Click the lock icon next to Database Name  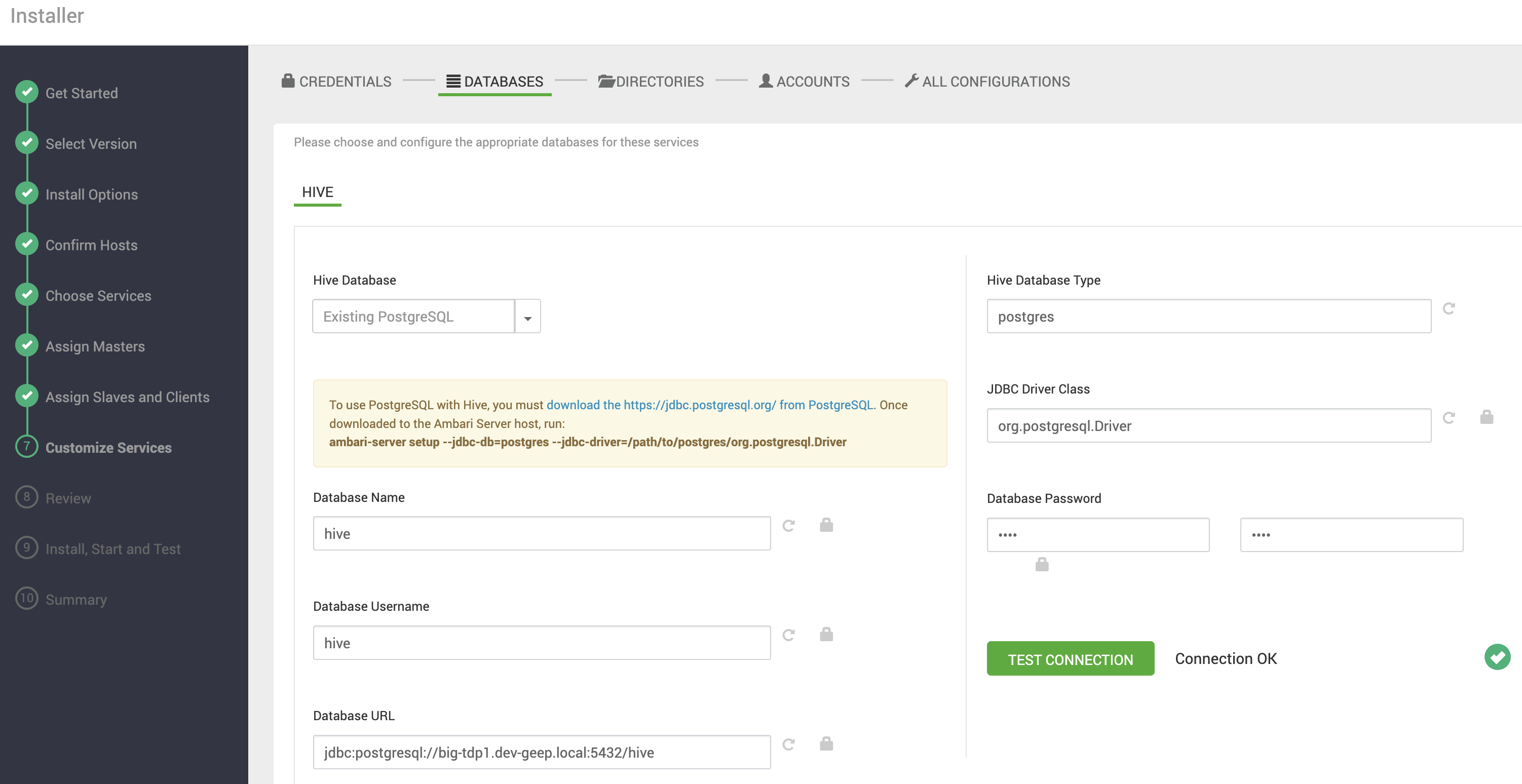pos(827,525)
